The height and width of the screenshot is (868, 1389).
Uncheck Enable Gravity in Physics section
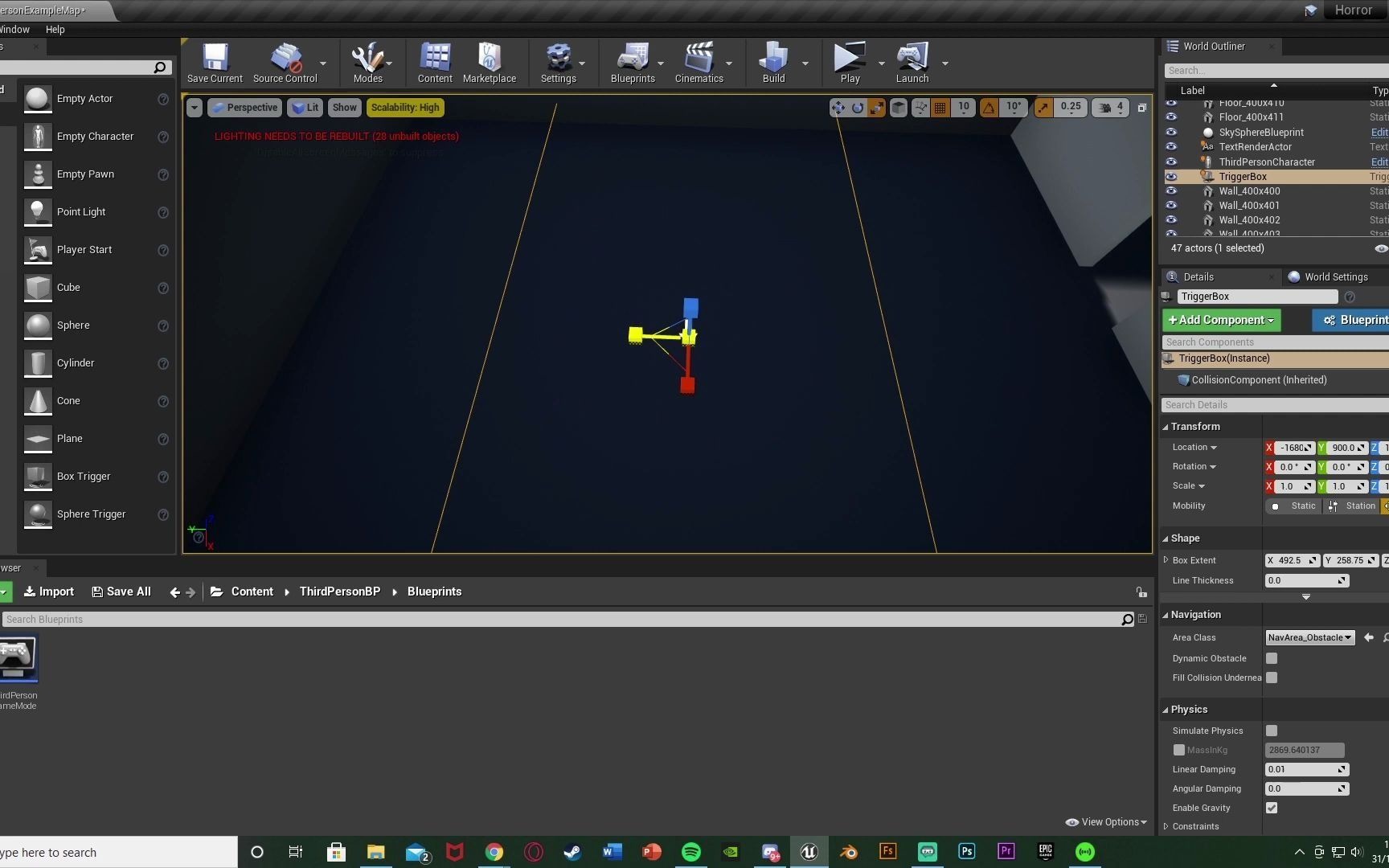click(1271, 808)
